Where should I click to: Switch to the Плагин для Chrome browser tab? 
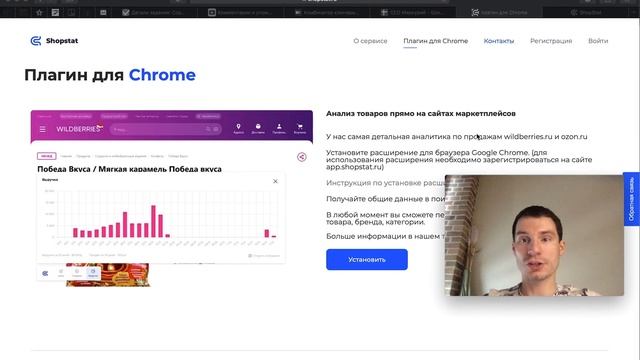500,13
